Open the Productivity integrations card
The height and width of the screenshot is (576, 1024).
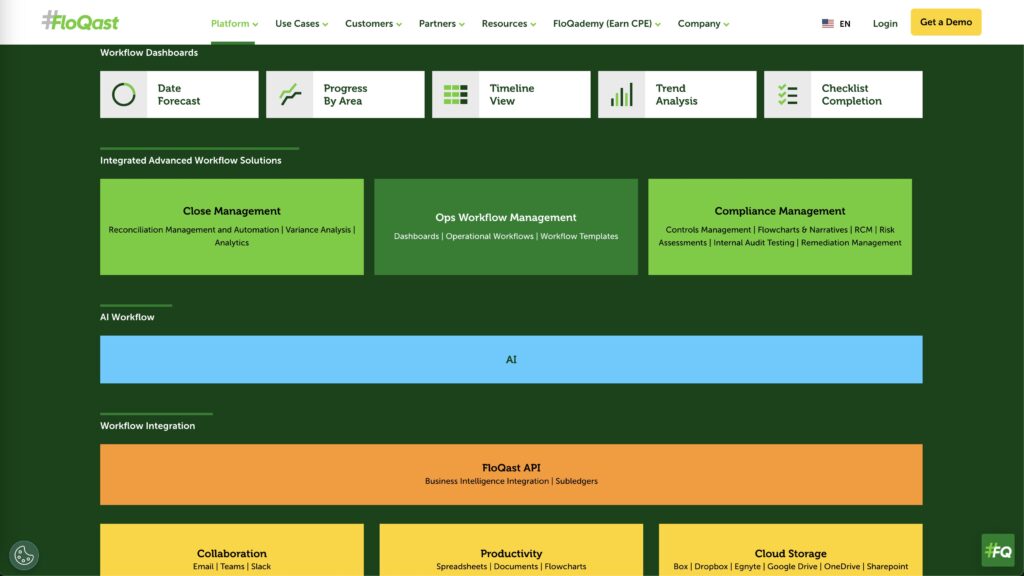tap(511, 550)
